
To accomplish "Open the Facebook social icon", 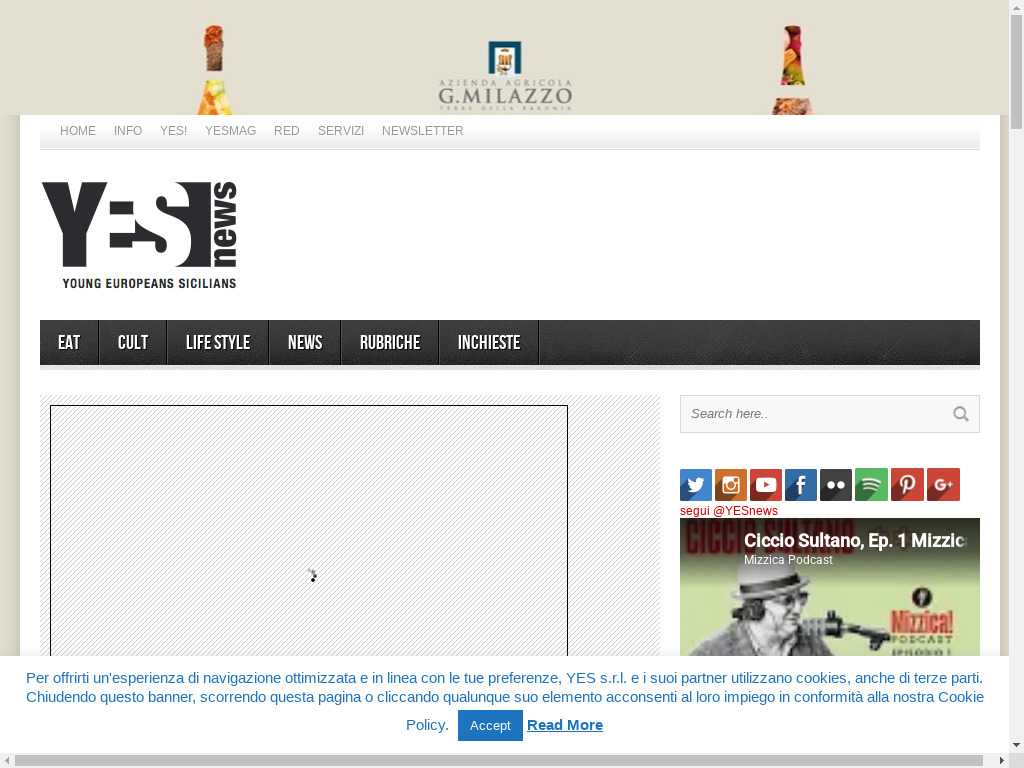I will tap(801, 485).
